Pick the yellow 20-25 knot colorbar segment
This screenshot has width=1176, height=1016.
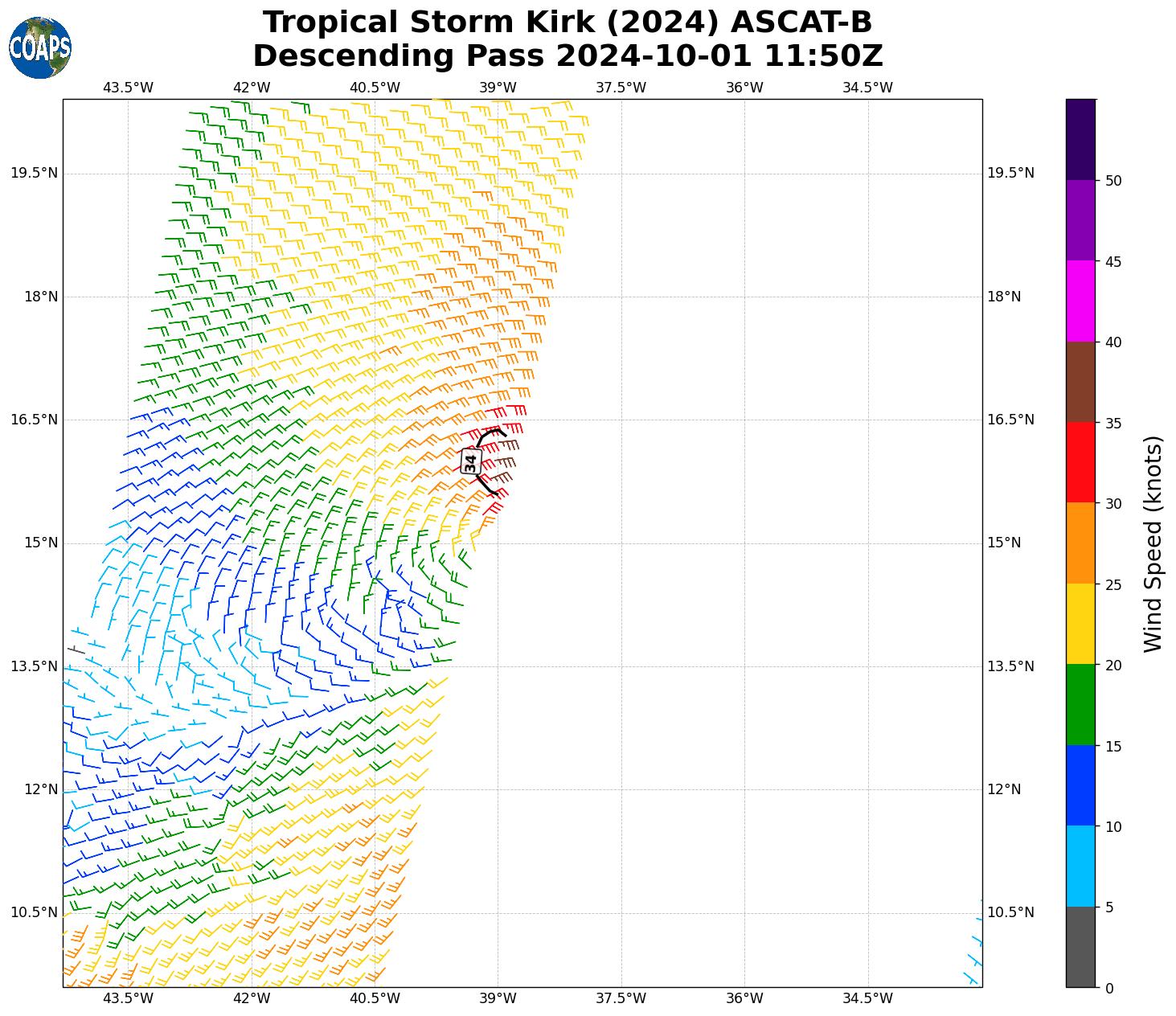click(x=1080, y=624)
